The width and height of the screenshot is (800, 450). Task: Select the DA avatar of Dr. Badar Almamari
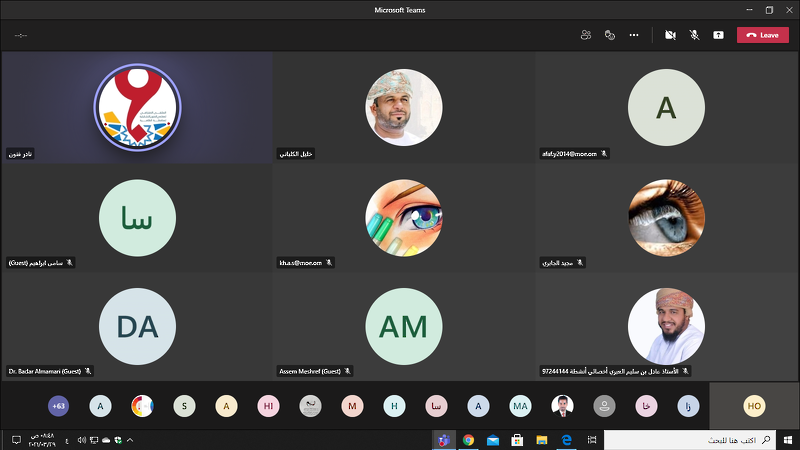tap(137, 326)
